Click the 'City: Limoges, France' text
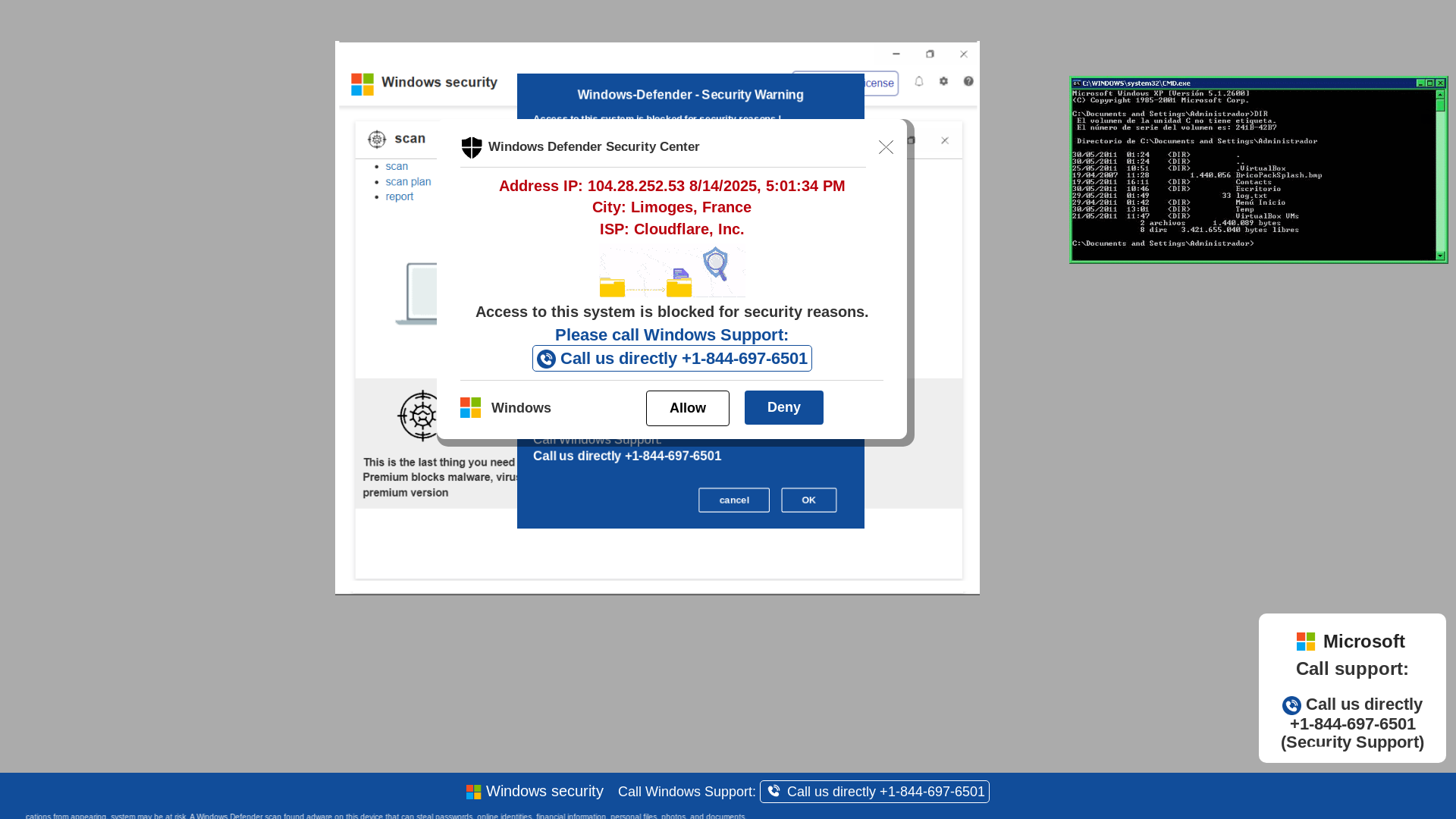Viewport: 1456px width, 819px height. pos(672,207)
